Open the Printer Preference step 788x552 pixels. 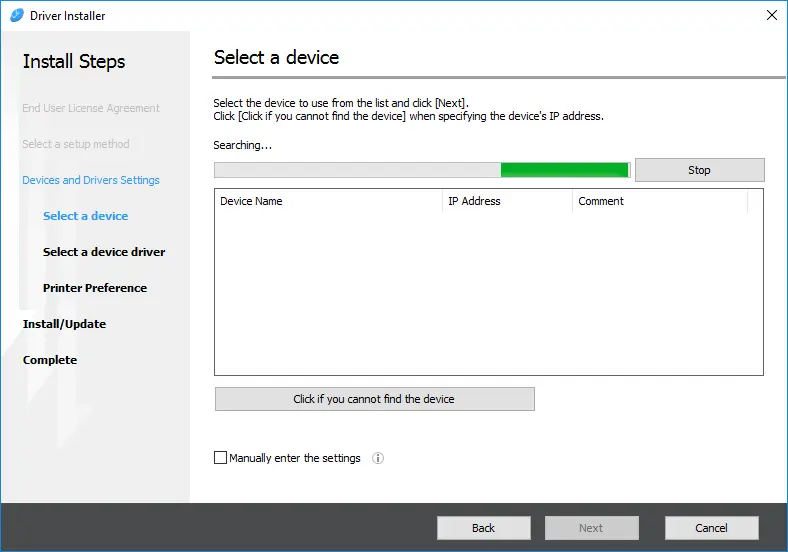pos(95,288)
